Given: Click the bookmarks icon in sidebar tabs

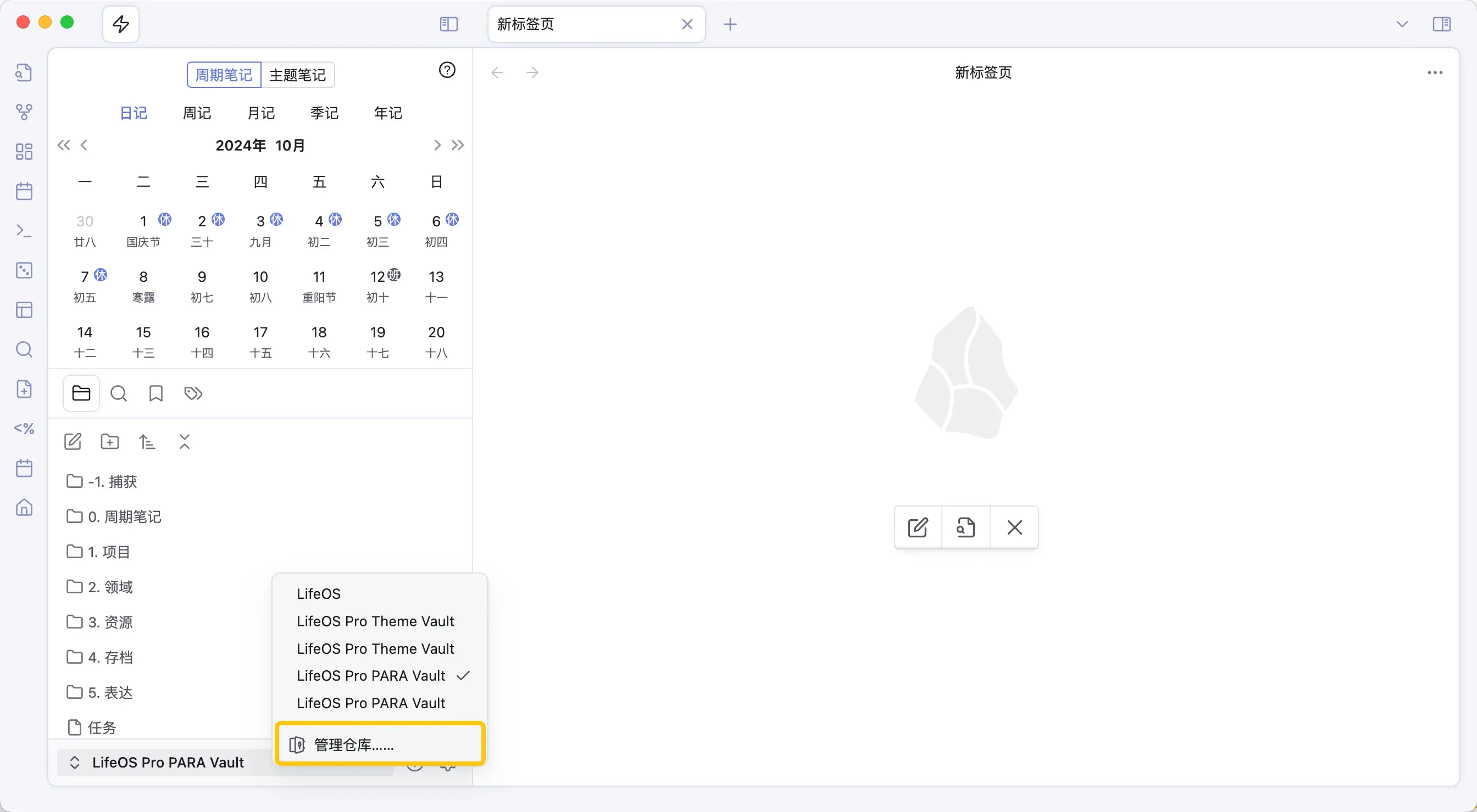Looking at the screenshot, I should pyautogui.click(x=156, y=393).
